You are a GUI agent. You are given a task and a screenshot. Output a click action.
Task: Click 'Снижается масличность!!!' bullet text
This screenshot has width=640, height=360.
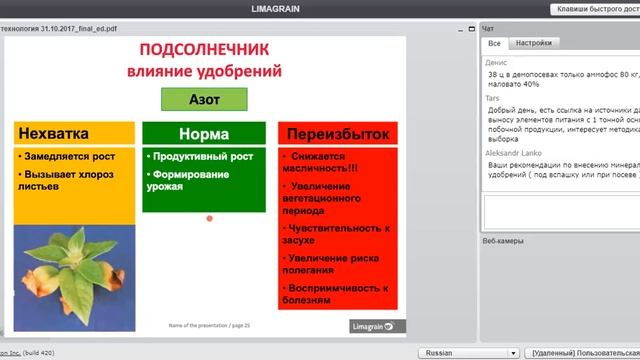coord(320,162)
